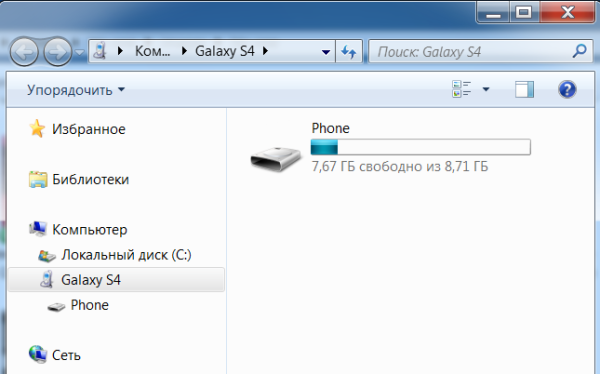Click the Сеть network globe icon
The image size is (600, 374).
point(38,354)
